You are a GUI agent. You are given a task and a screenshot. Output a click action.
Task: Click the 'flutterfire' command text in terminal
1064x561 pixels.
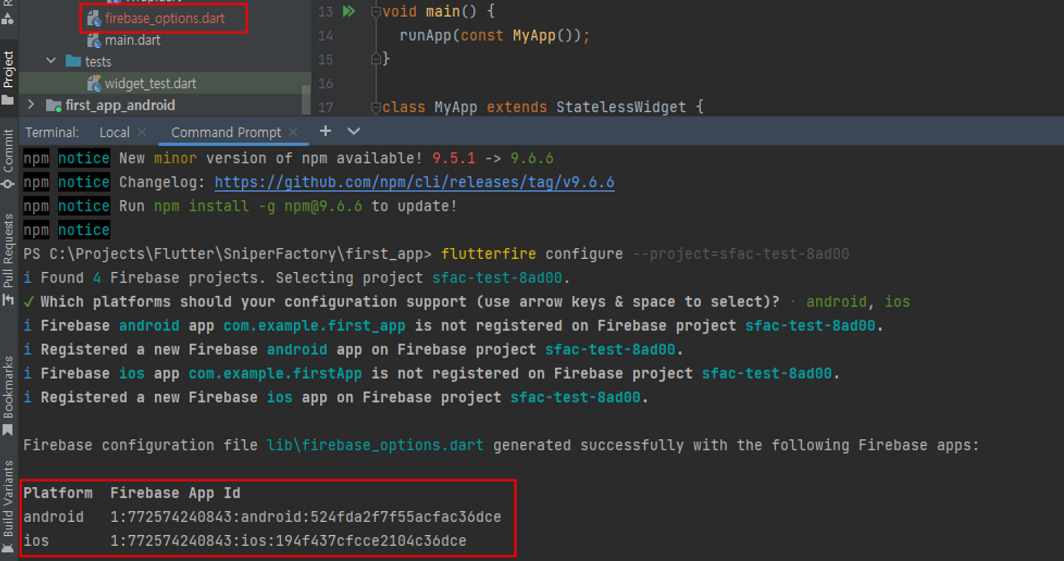tap(488, 254)
